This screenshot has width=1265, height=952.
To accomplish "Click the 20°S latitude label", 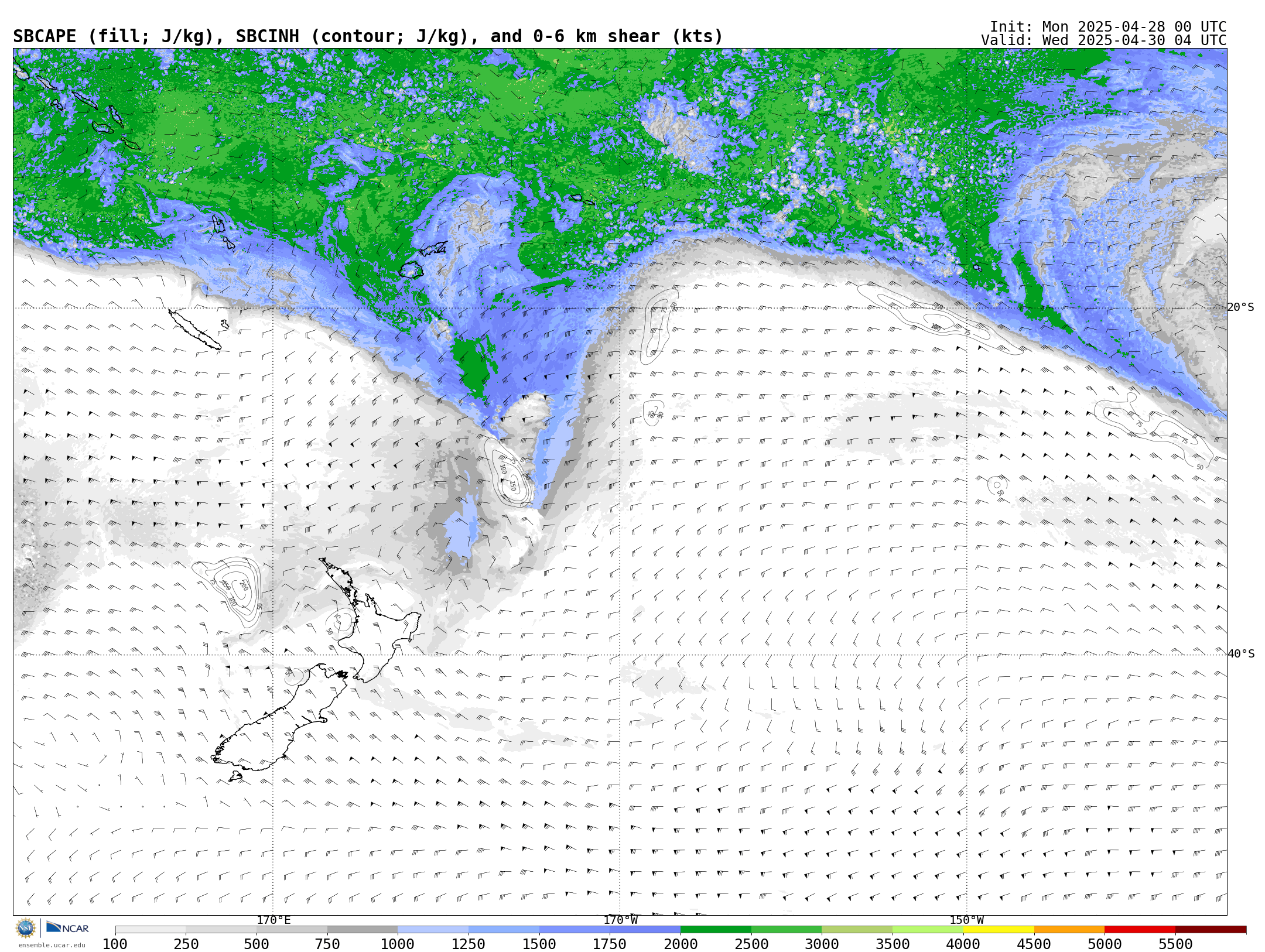I will (1241, 307).
